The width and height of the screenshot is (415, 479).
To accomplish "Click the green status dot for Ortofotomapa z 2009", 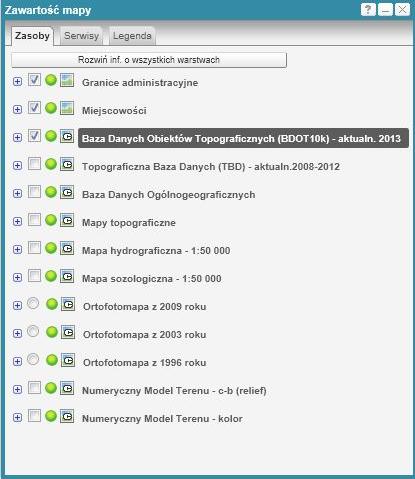I will (x=52, y=304).
